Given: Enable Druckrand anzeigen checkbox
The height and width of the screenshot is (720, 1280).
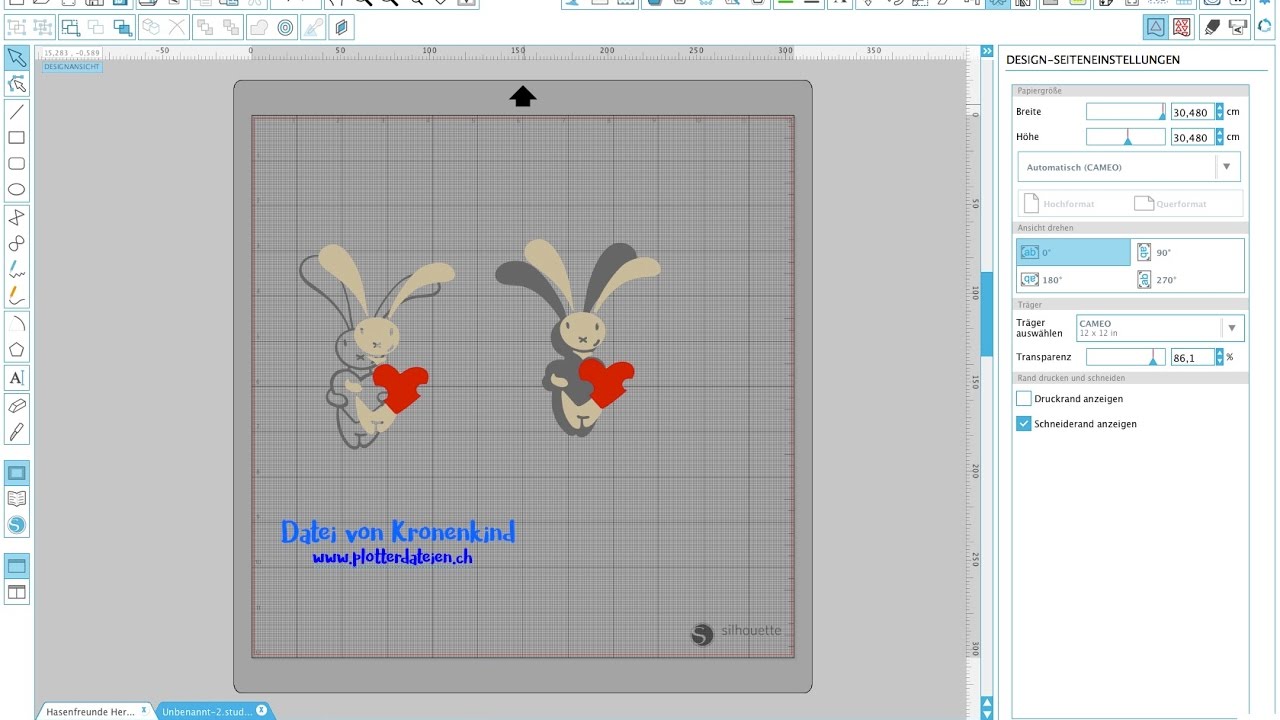Looking at the screenshot, I should point(1024,398).
